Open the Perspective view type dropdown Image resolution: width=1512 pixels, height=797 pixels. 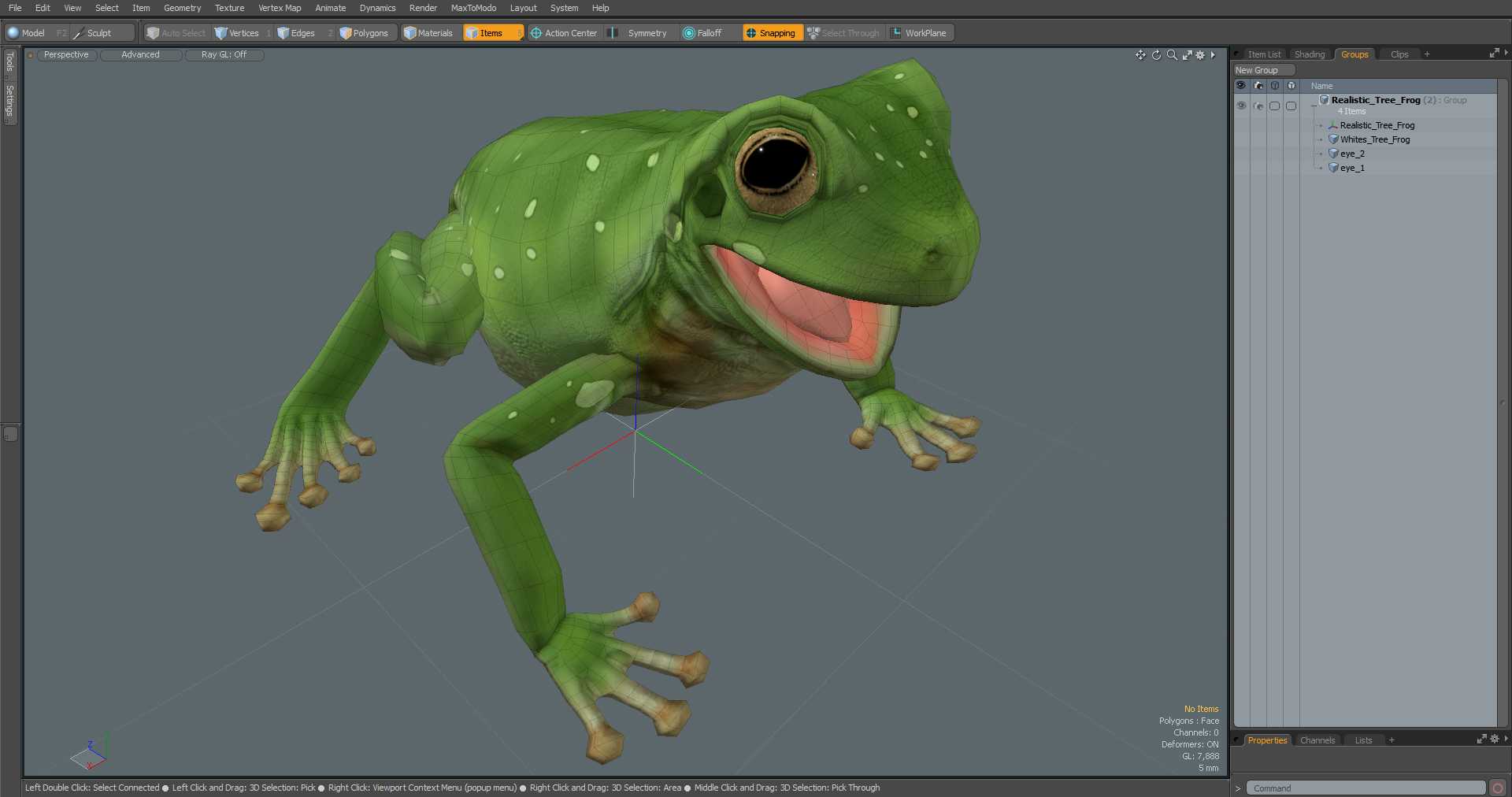pyautogui.click(x=66, y=55)
